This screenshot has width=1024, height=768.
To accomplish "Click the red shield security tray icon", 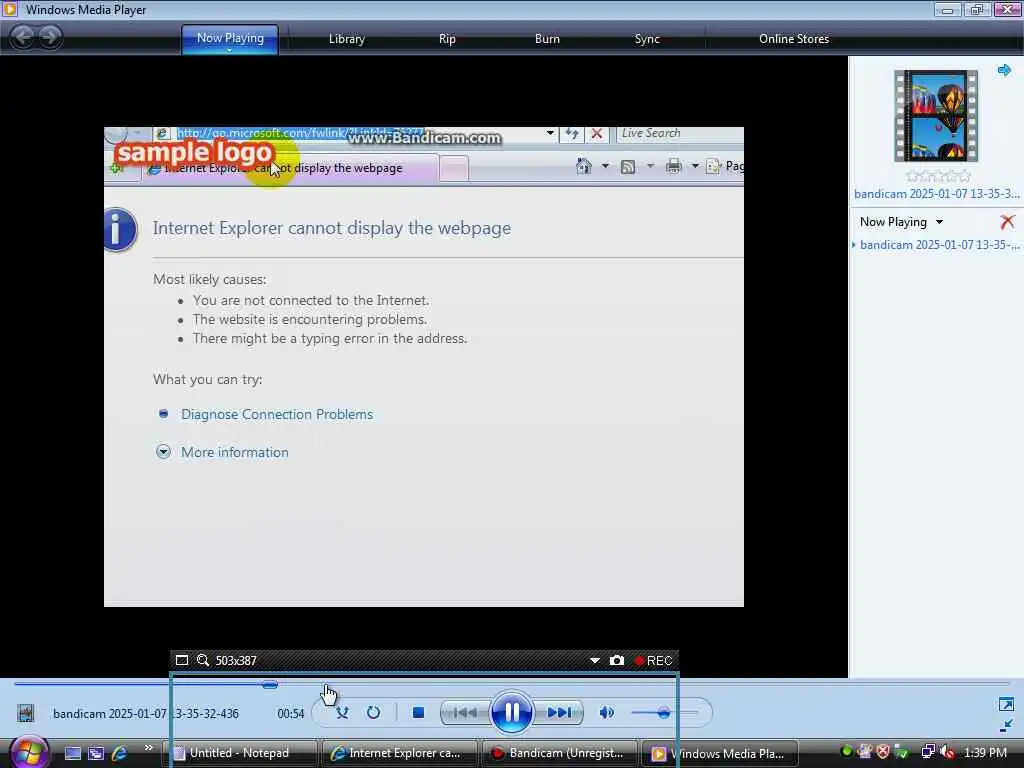I will point(883,752).
